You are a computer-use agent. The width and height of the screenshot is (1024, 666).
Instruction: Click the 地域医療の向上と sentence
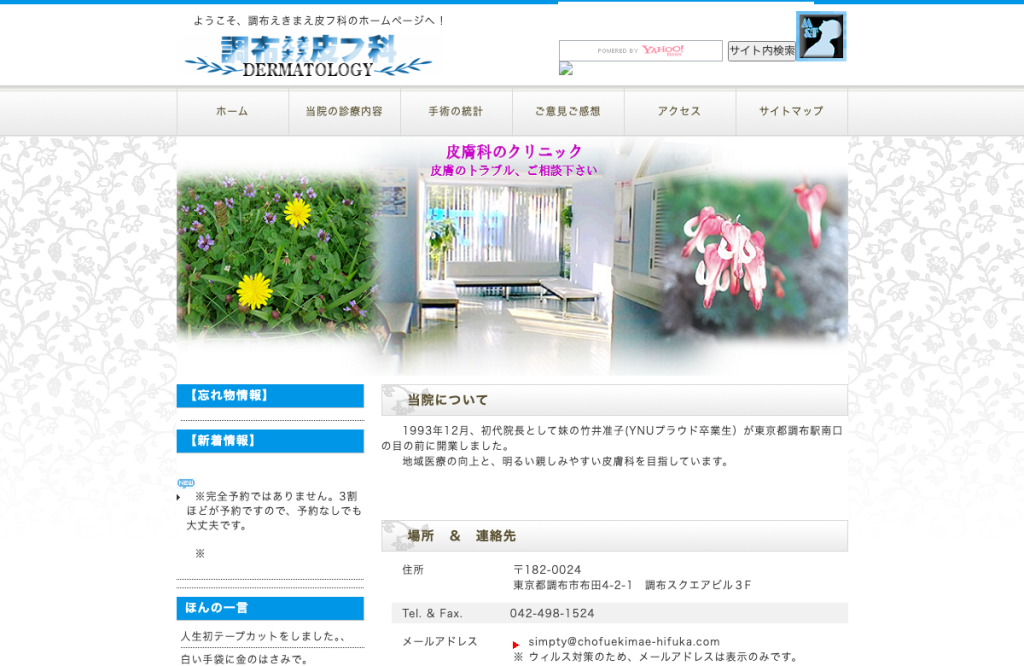click(566, 462)
